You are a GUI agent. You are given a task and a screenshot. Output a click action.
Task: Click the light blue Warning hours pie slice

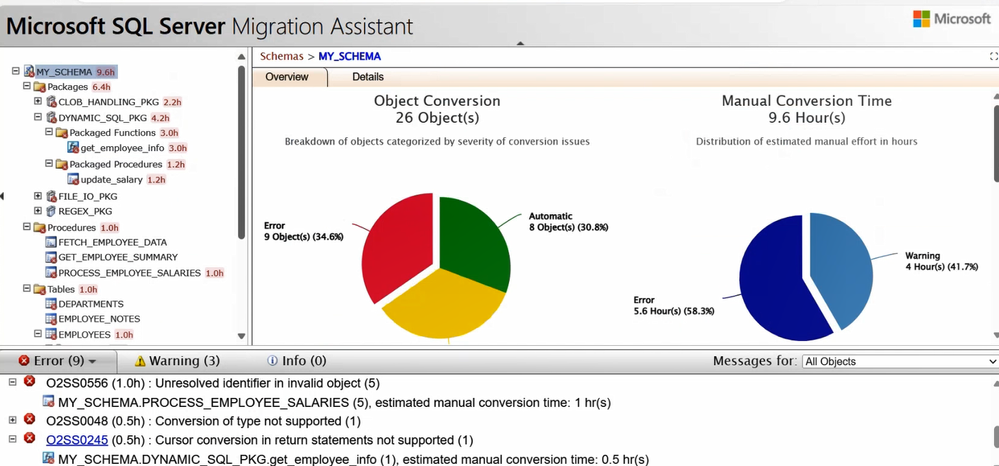tap(844, 266)
